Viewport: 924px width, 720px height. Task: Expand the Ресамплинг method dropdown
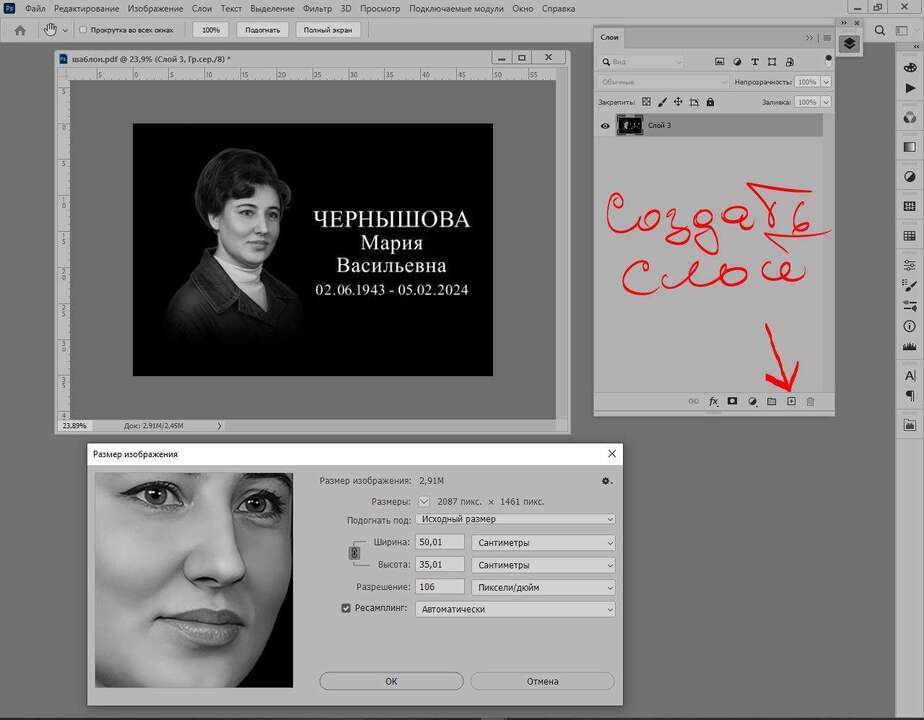(515, 608)
